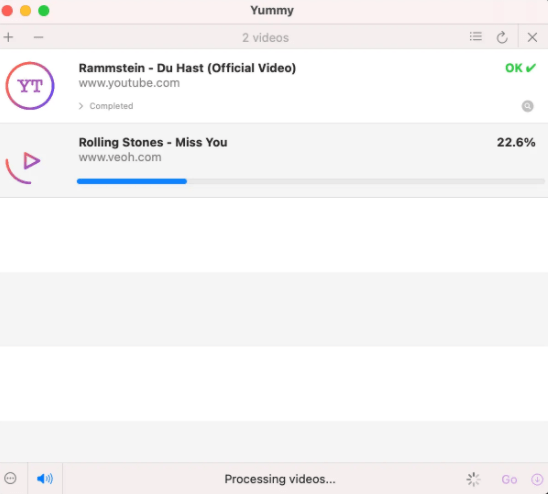Screen dimensions: 548x494
Task: Click the Go button
Action: 509,479
